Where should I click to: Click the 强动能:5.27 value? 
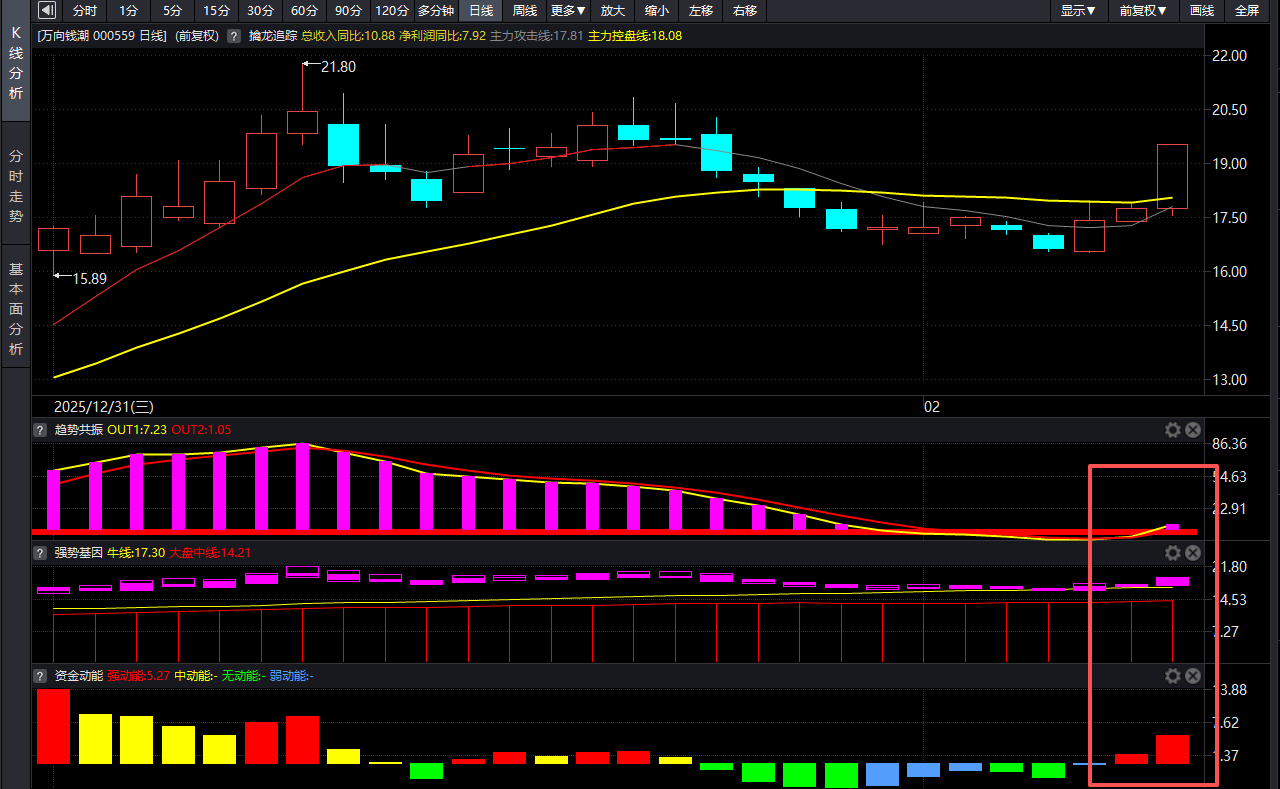pos(138,676)
